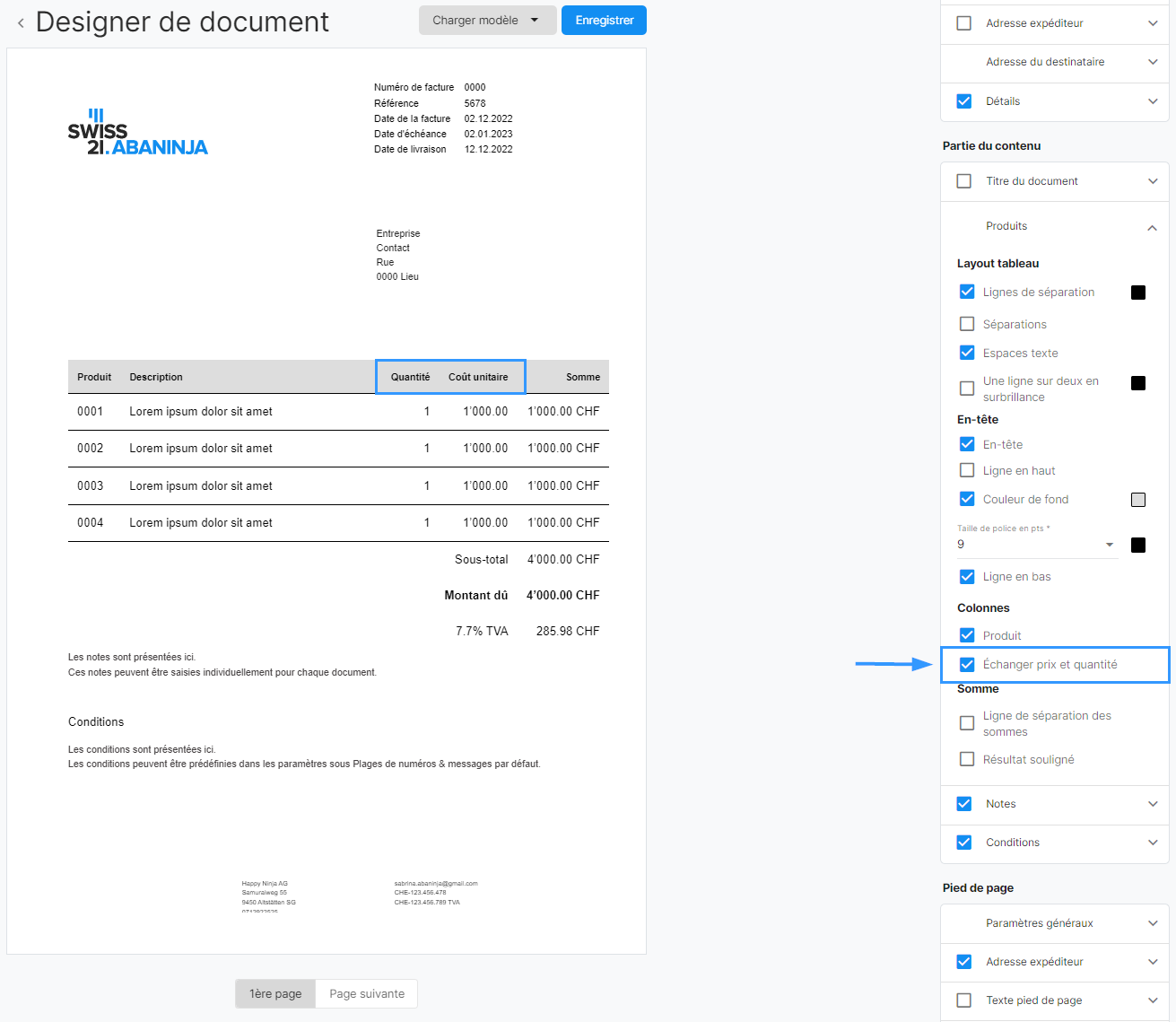Enable Une ligne sur deux en surbrillance

967,389
